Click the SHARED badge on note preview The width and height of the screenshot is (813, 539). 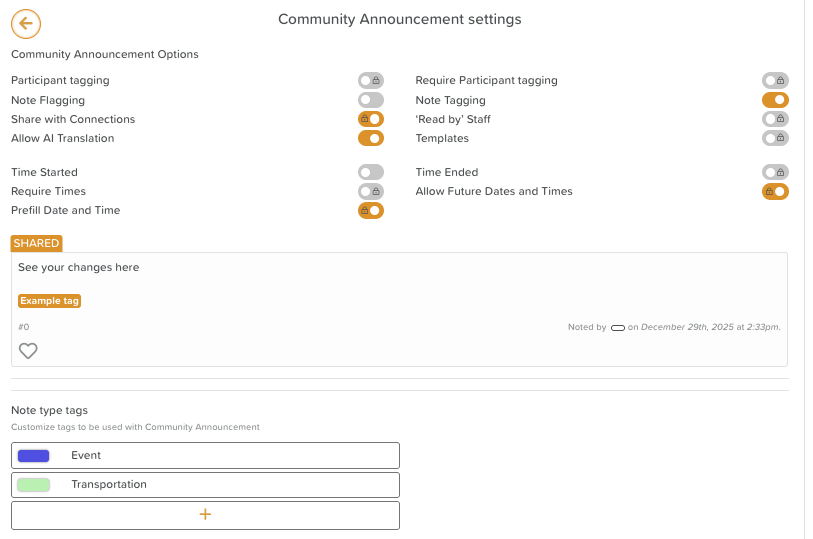click(36, 243)
